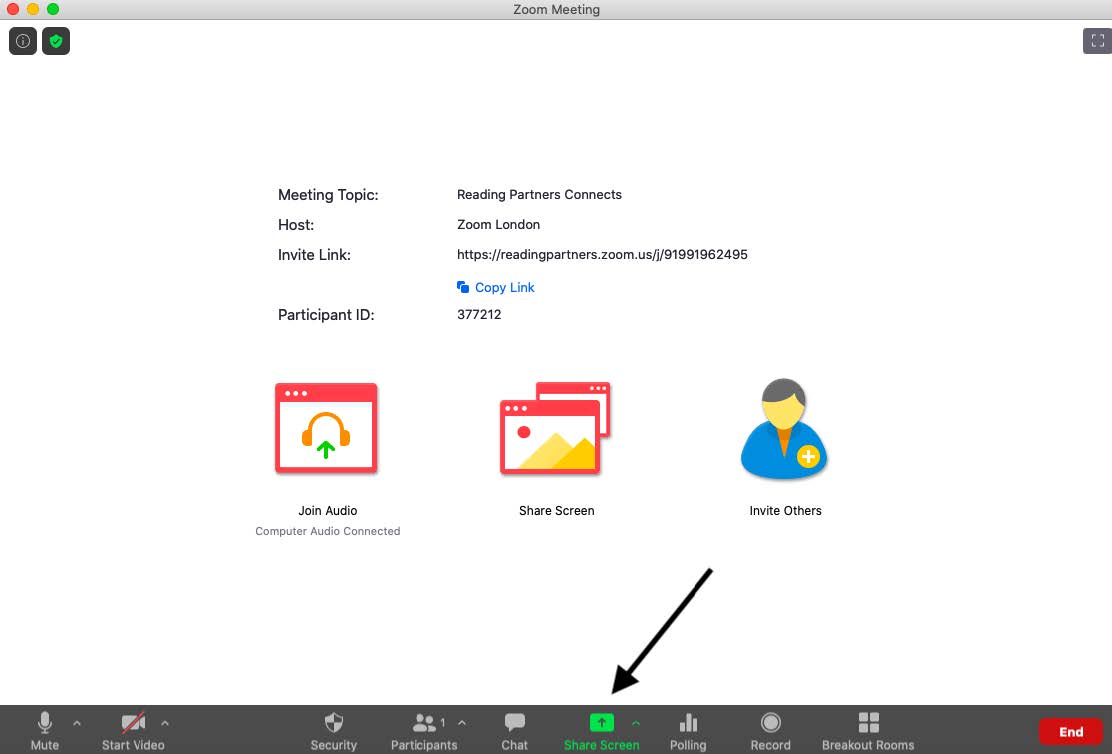1112x754 pixels.
Task: Click the 'Zoom Meeting' window title
Action: click(x=557, y=9)
